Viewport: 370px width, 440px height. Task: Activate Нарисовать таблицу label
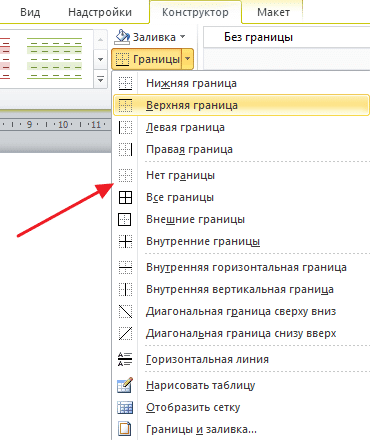tap(201, 385)
